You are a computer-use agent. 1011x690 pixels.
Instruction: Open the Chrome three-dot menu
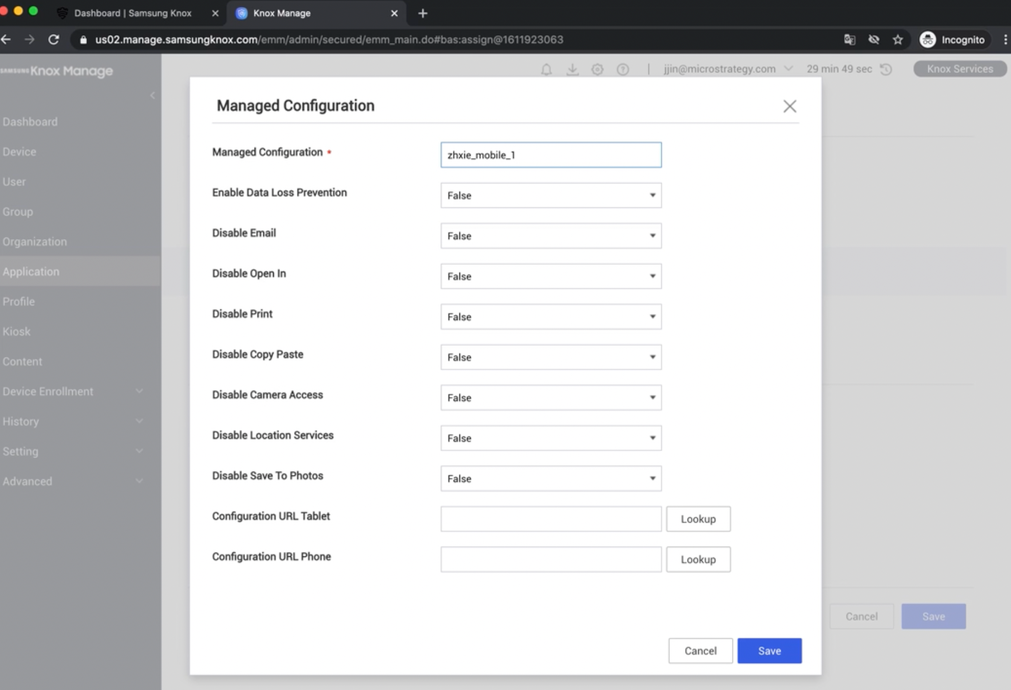click(1003, 39)
